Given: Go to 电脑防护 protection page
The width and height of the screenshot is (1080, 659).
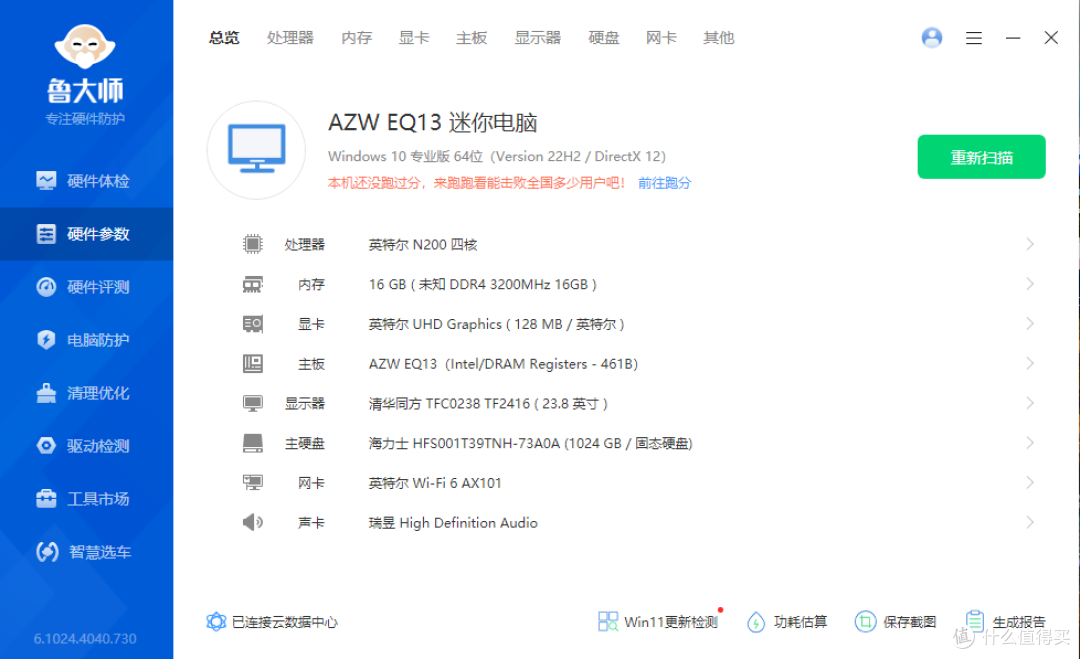Looking at the screenshot, I should point(86,340).
